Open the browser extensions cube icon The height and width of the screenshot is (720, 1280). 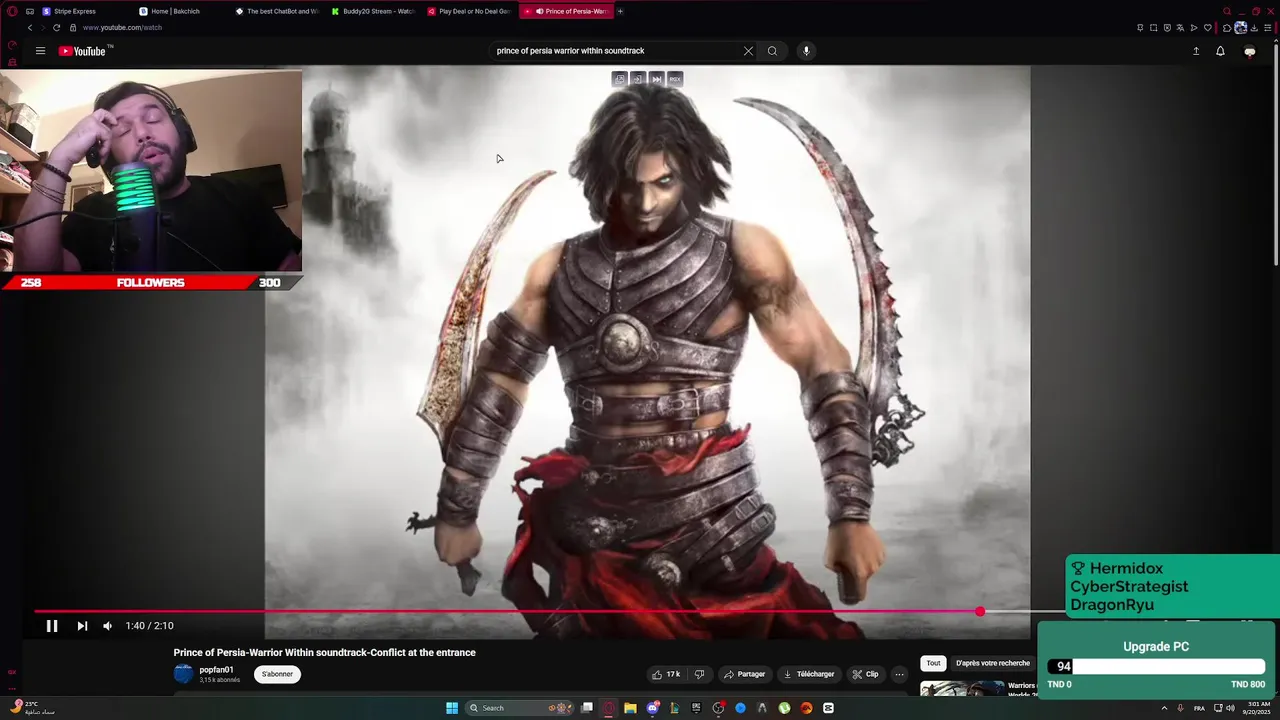click(x=1227, y=28)
